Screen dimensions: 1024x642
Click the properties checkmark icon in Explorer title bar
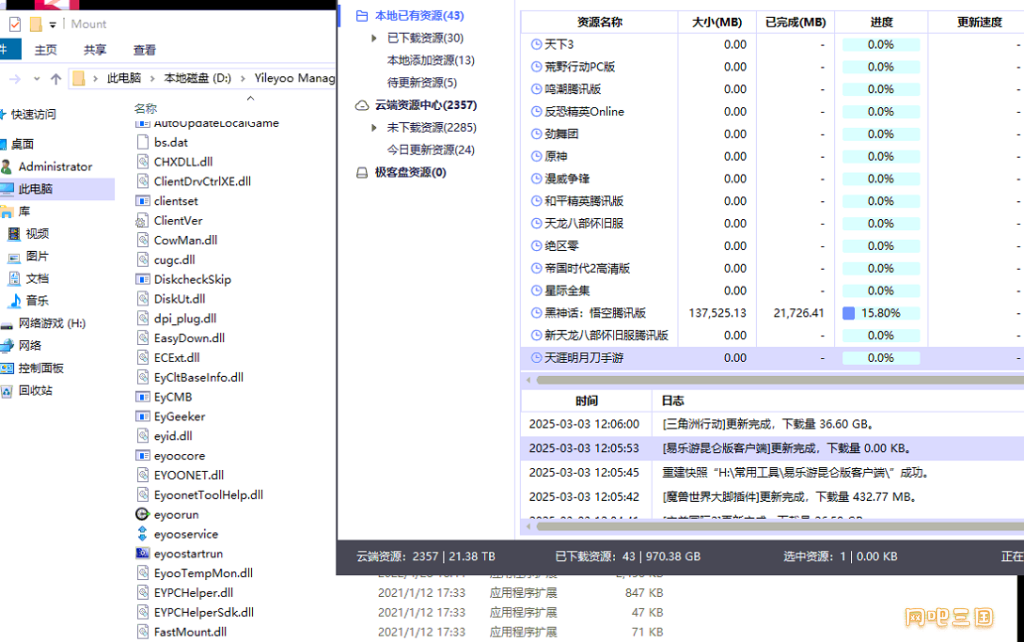[x=15, y=24]
